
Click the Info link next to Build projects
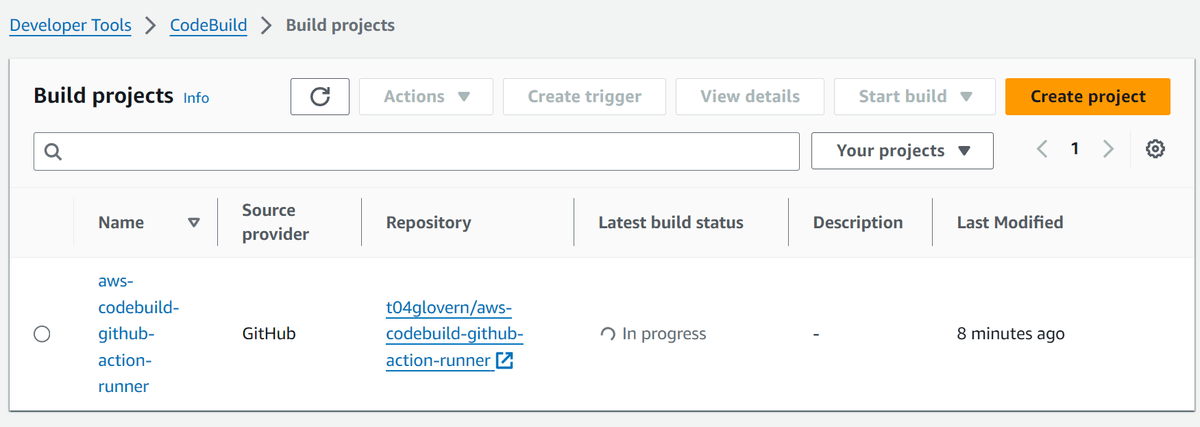coord(196,98)
